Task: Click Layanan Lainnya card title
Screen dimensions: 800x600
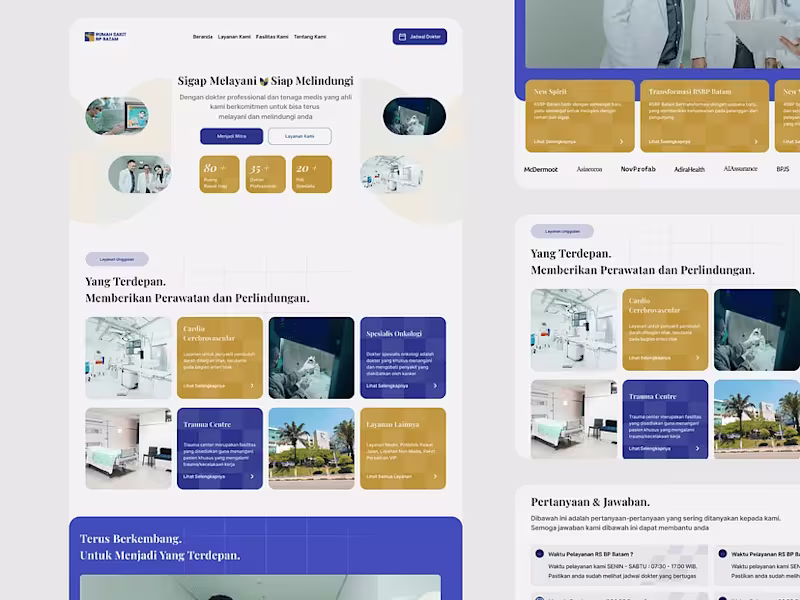Action: [x=392, y=424]
